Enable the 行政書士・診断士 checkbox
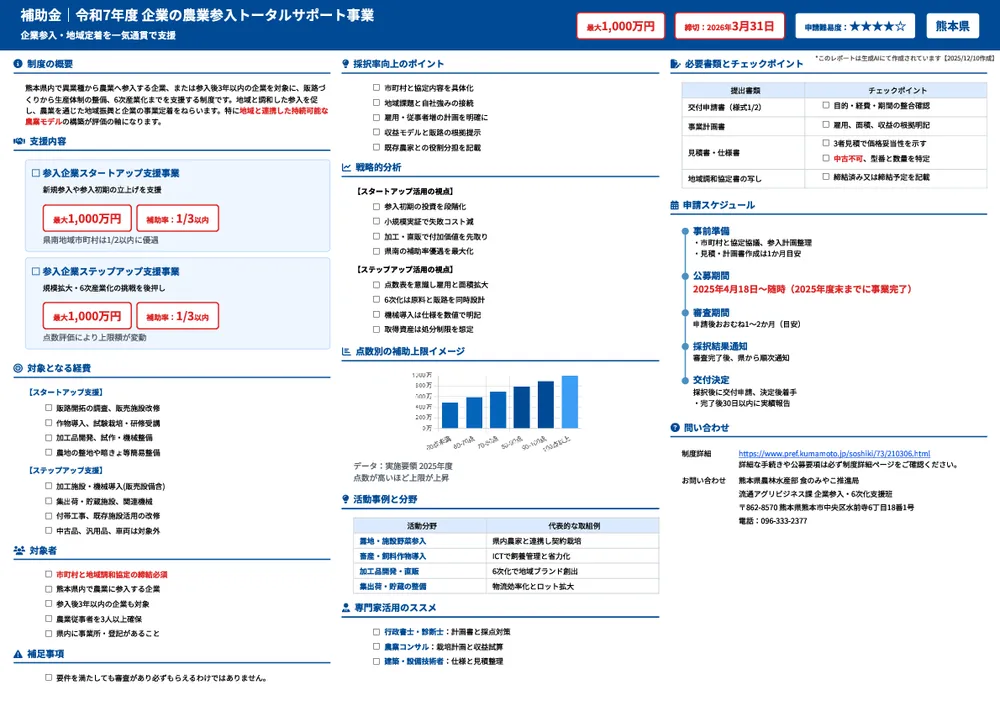The height and width of the screenshot is (706, 1000). [x=376, y=630]
